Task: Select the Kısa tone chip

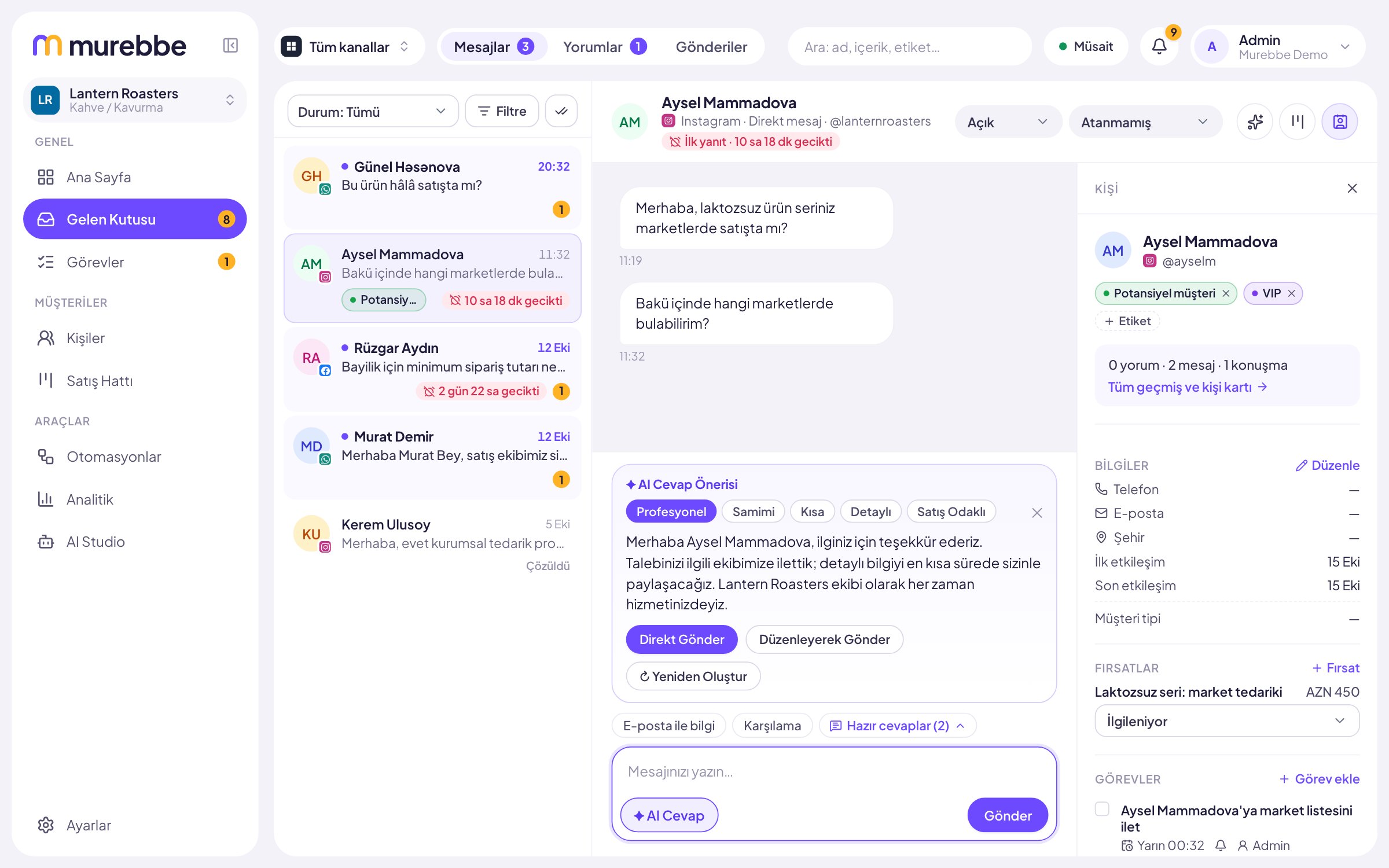Action: tap(812, 512)
